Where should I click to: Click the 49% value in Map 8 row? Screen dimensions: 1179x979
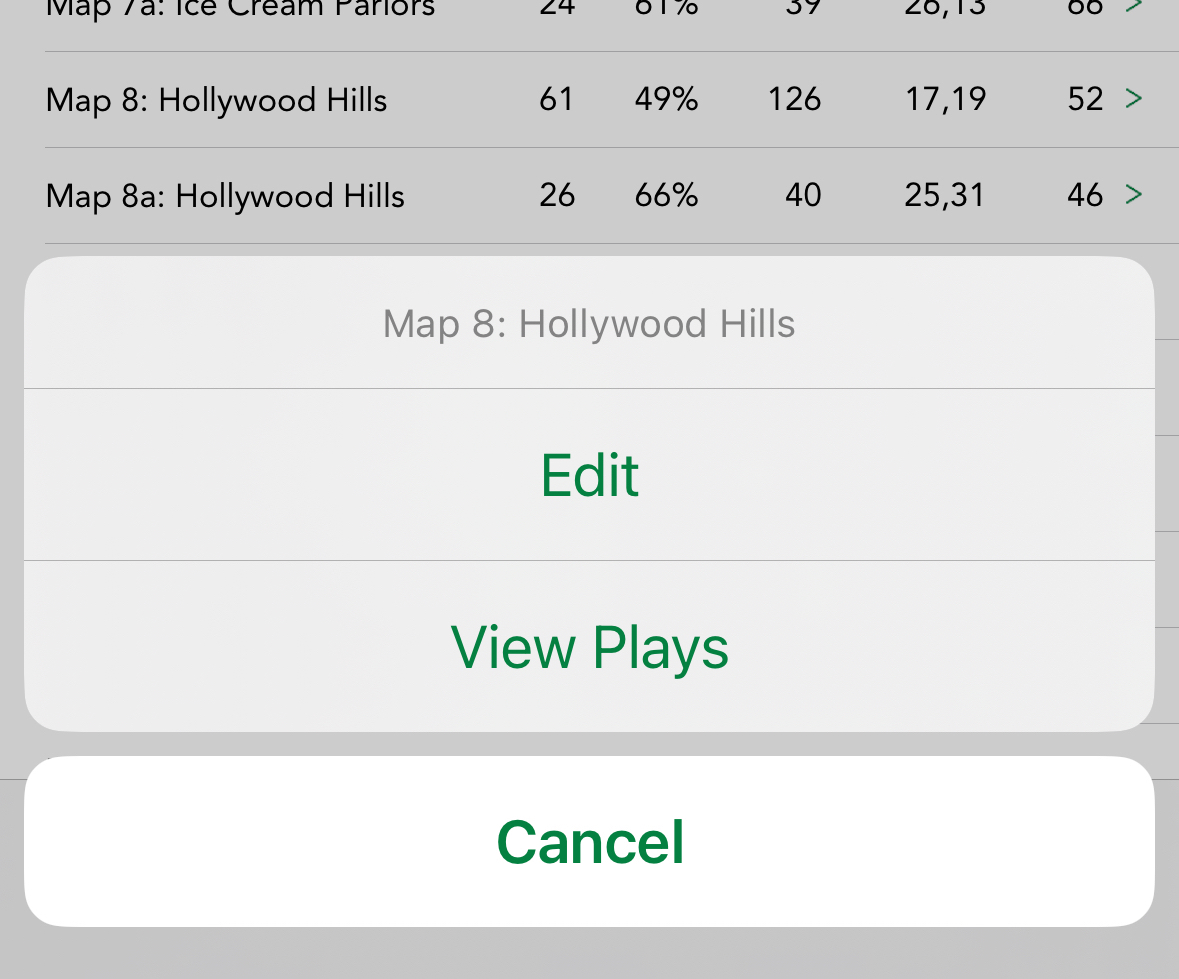click(x=666, y=100)
